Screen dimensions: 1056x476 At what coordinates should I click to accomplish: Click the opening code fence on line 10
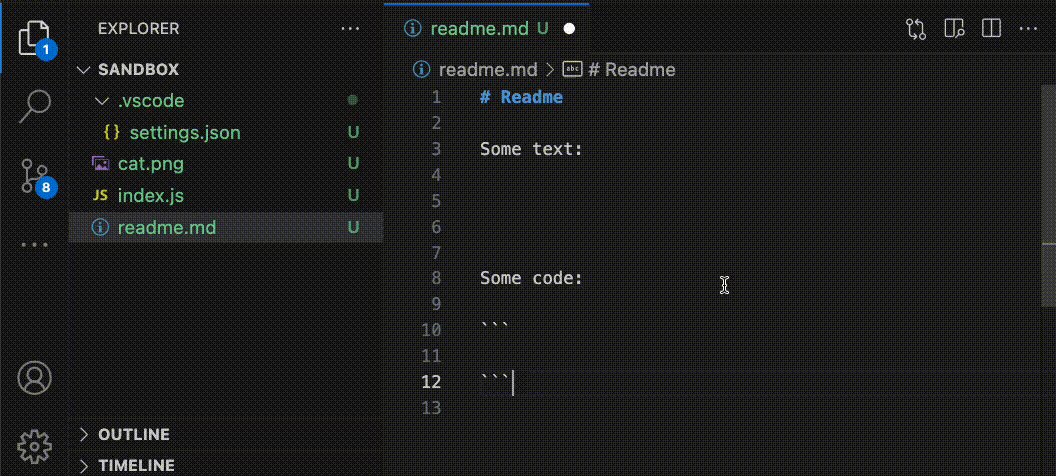tap(495, 327)
